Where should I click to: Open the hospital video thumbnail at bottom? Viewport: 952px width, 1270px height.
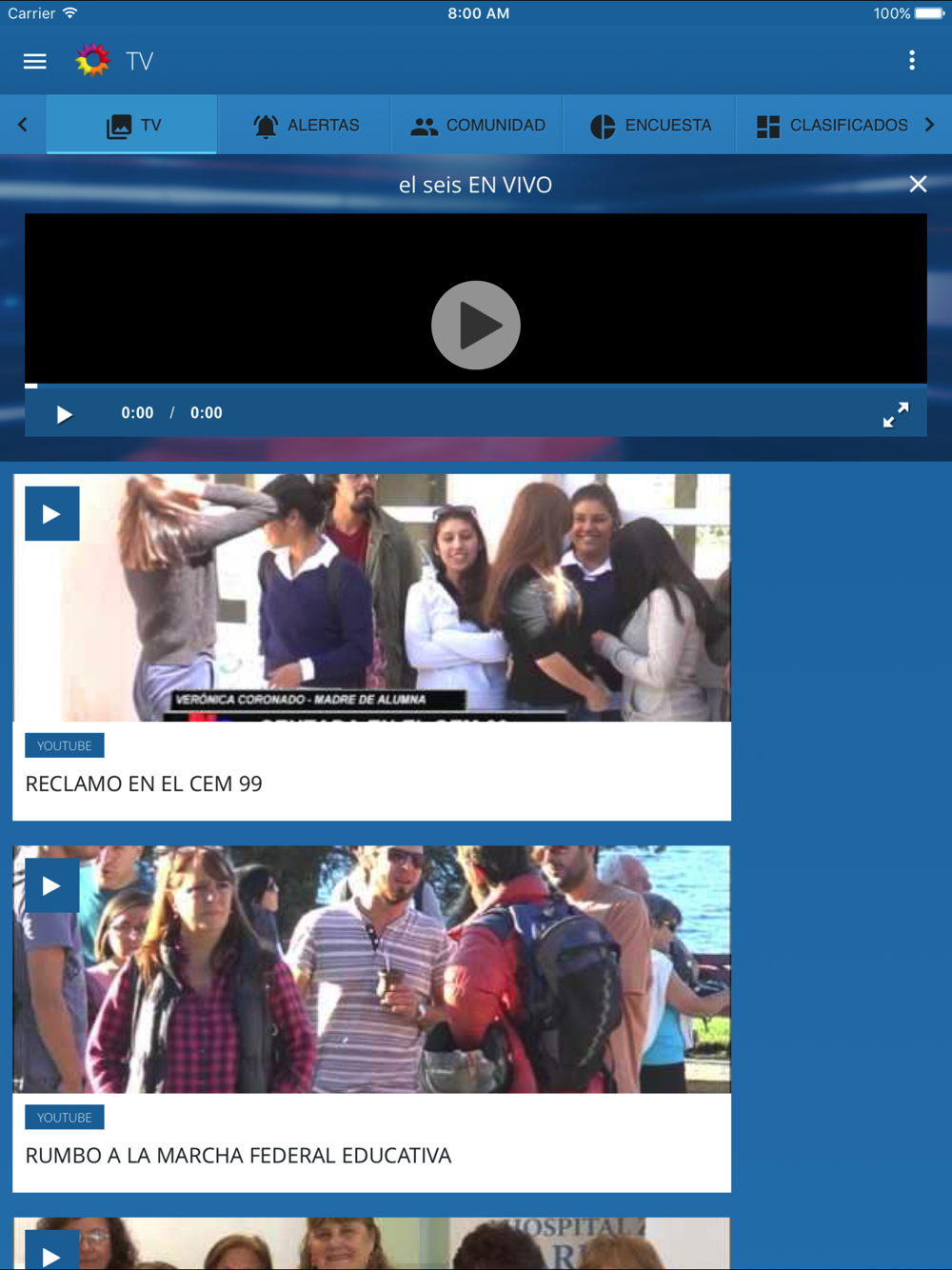coord(371,1243)
